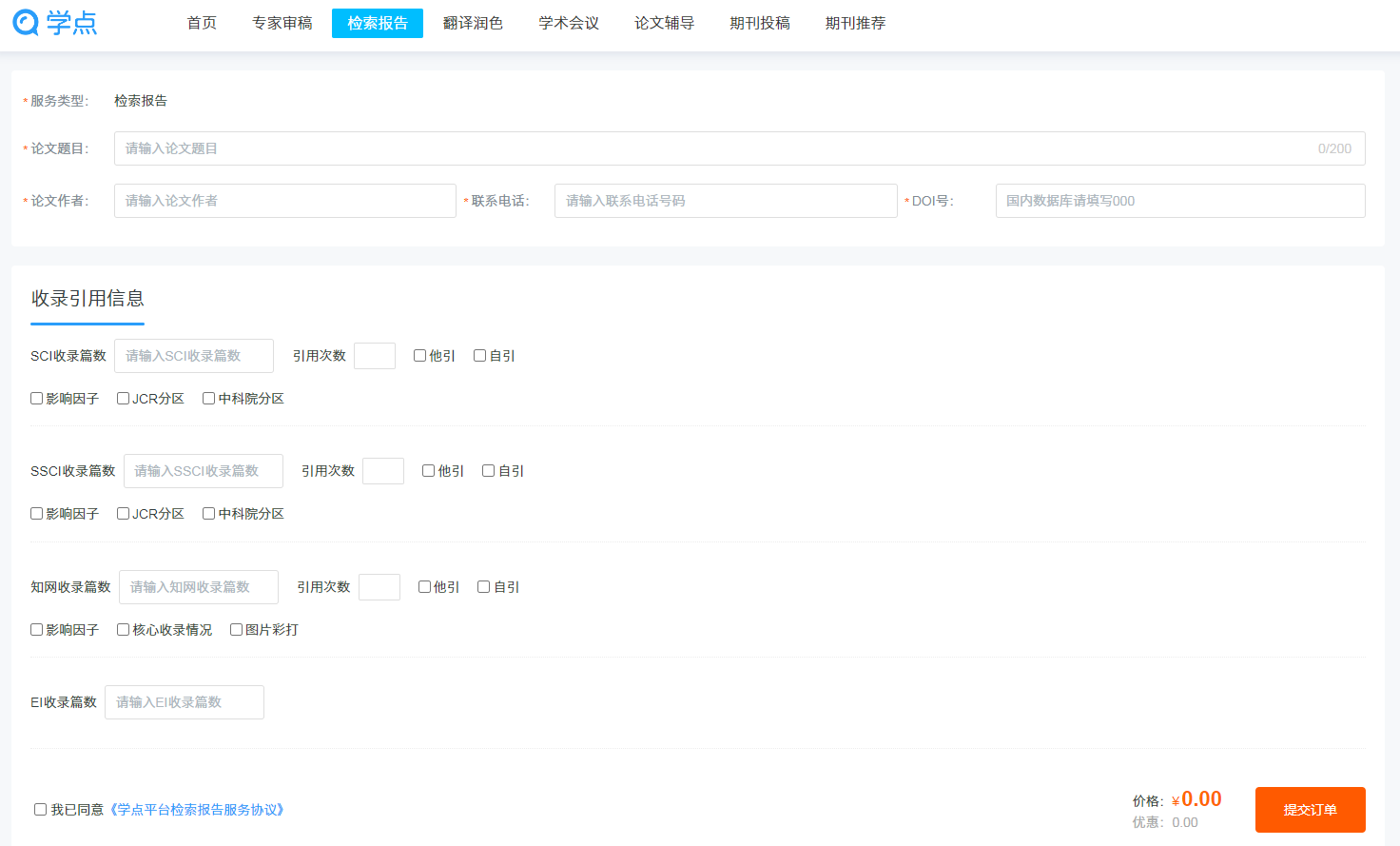
Task: Enable 影响因子 under SSCI收录篇数
Action: tap(36, 514)
